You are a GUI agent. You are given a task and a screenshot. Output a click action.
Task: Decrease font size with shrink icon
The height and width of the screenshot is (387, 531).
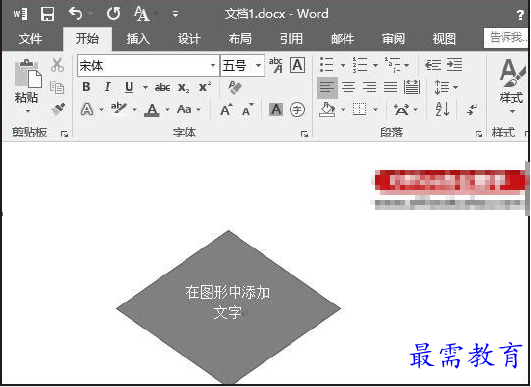[x=248, y=109]
